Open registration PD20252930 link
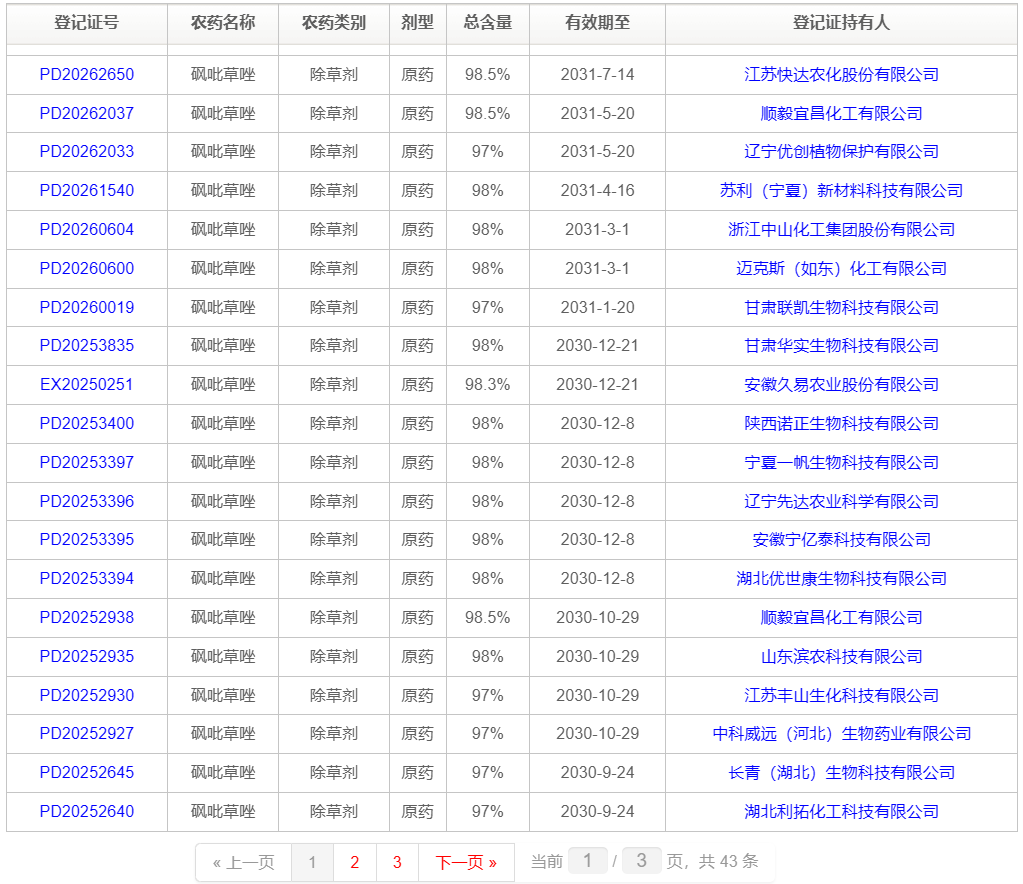Viewport: 1023px width, 884px height. pos(87,695)
